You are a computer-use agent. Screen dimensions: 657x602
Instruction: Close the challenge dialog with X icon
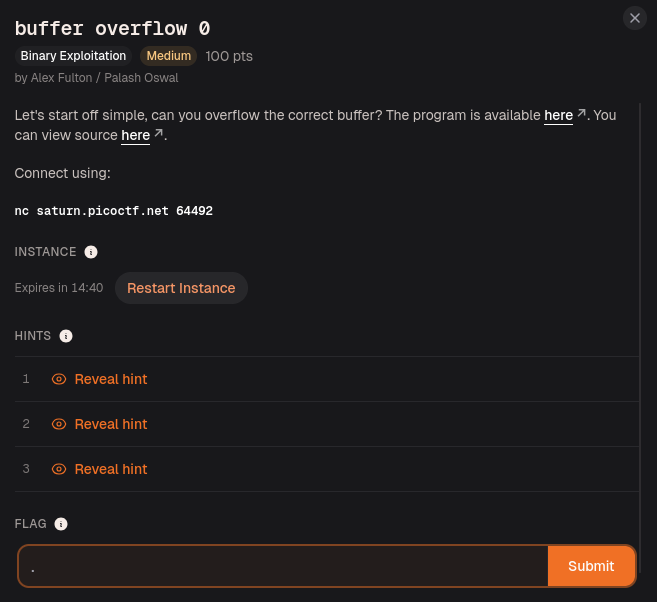[635, 18]
